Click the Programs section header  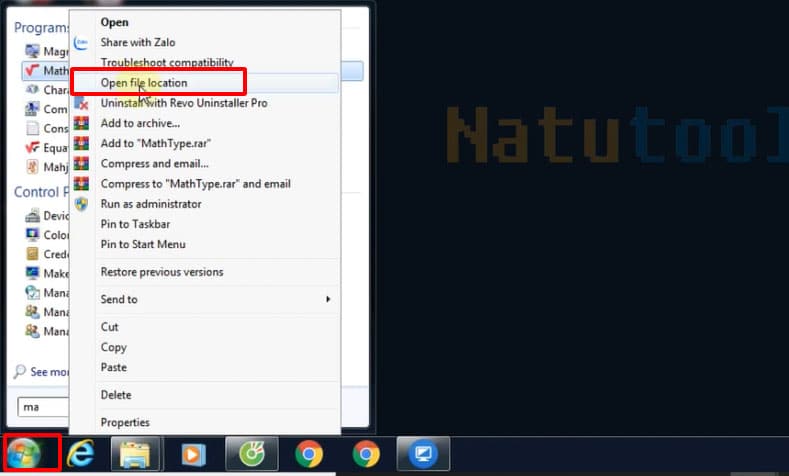tap(41, 28)
